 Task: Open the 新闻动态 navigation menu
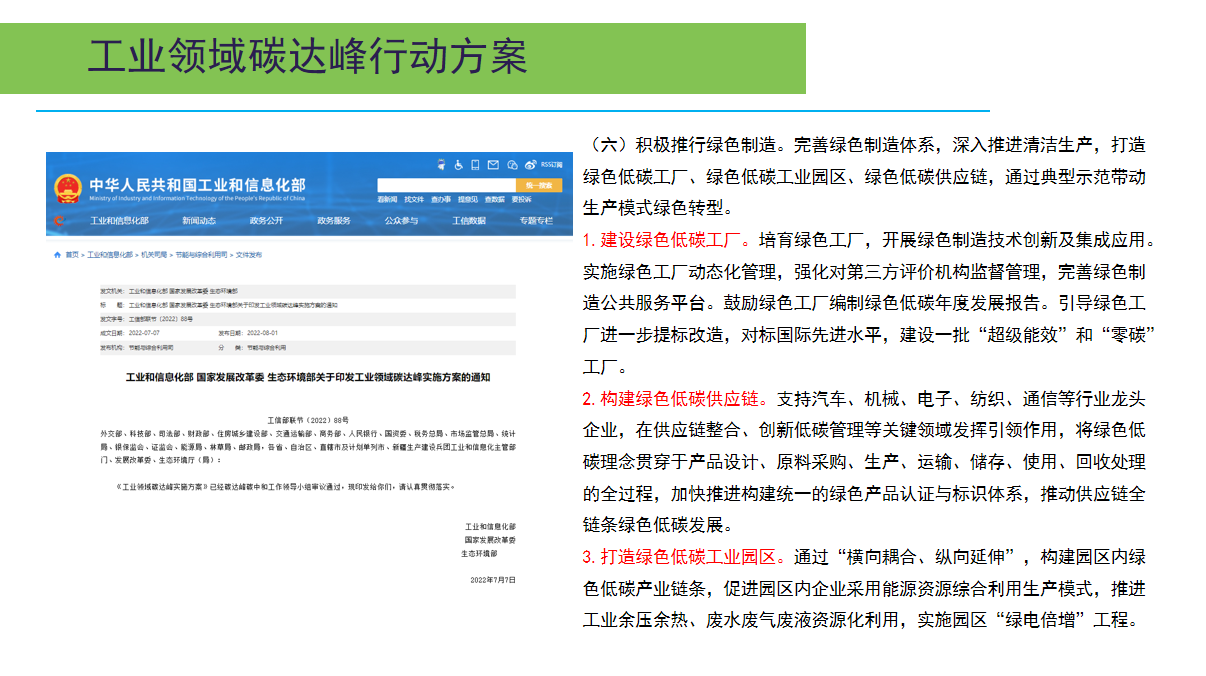click(x=199, y=221)
